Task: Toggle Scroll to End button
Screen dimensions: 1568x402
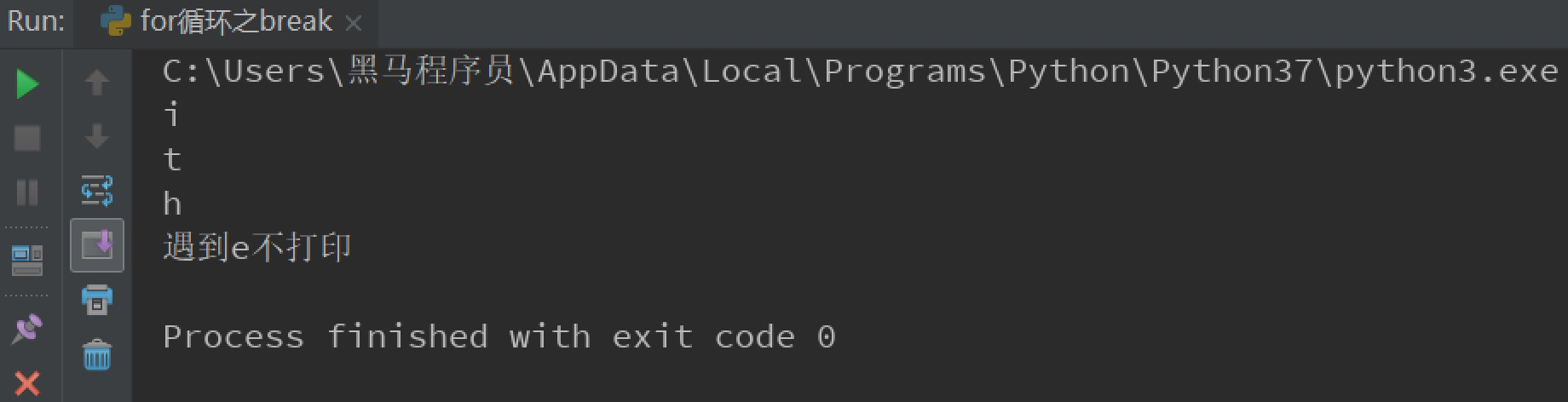Action: (x=97, y=245)
